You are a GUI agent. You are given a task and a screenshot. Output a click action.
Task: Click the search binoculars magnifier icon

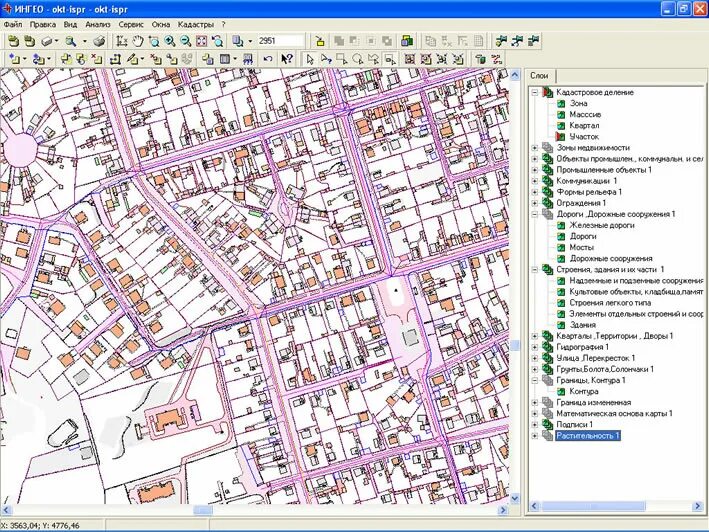[x=71, y=42]
